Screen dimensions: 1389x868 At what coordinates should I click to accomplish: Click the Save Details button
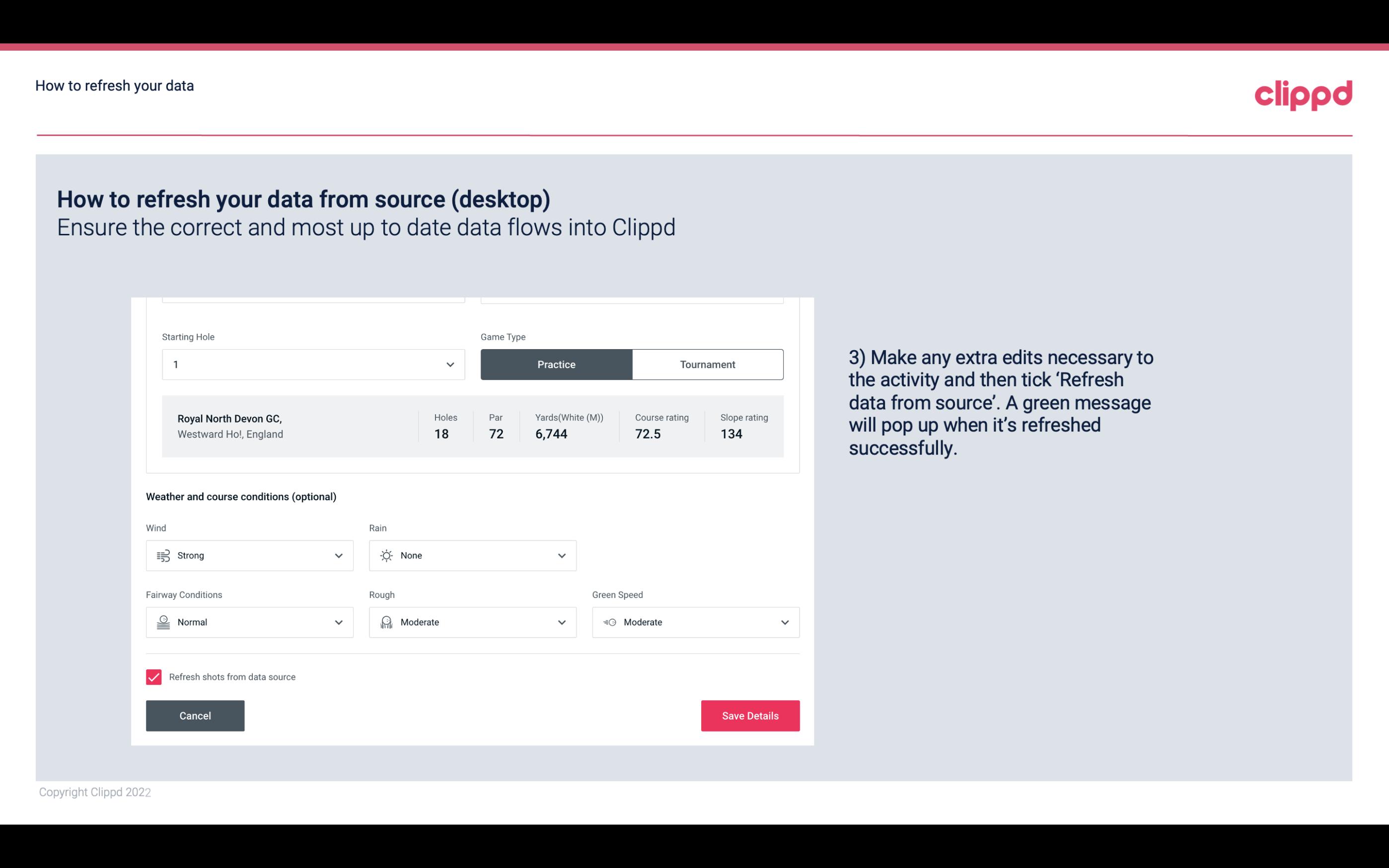coord(750,715)
